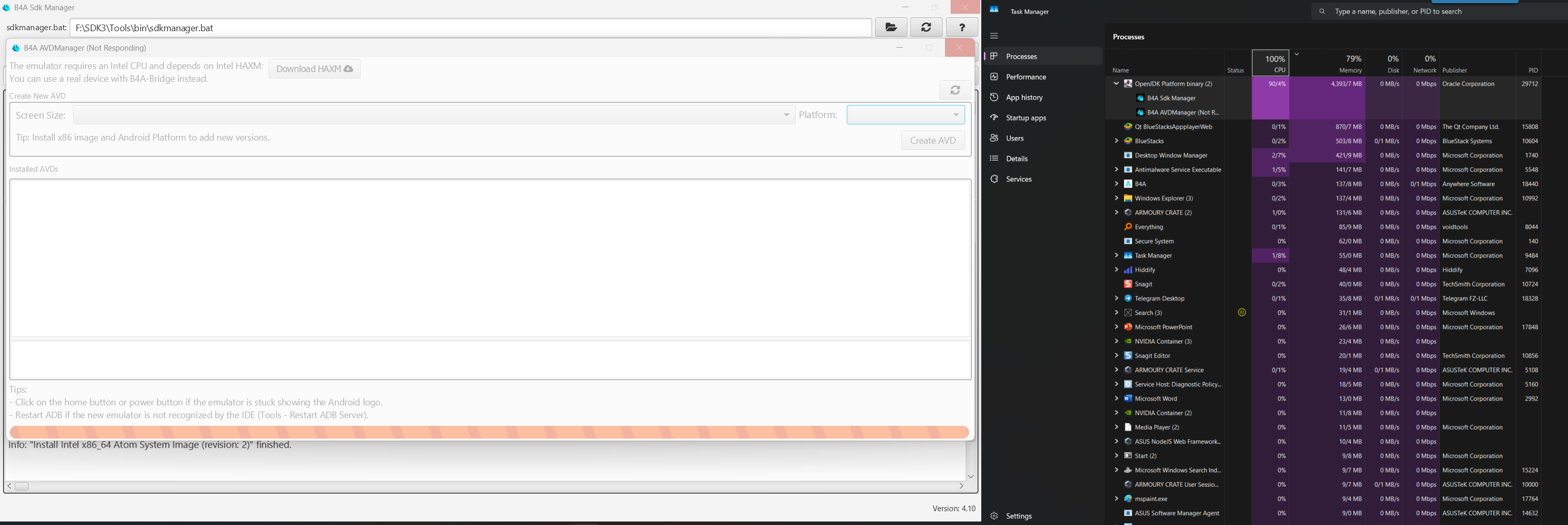Sort processes by the CPU column header
Image resolution: width=1568 pixels, height=525 pixels.
(x=1271, y=63)
